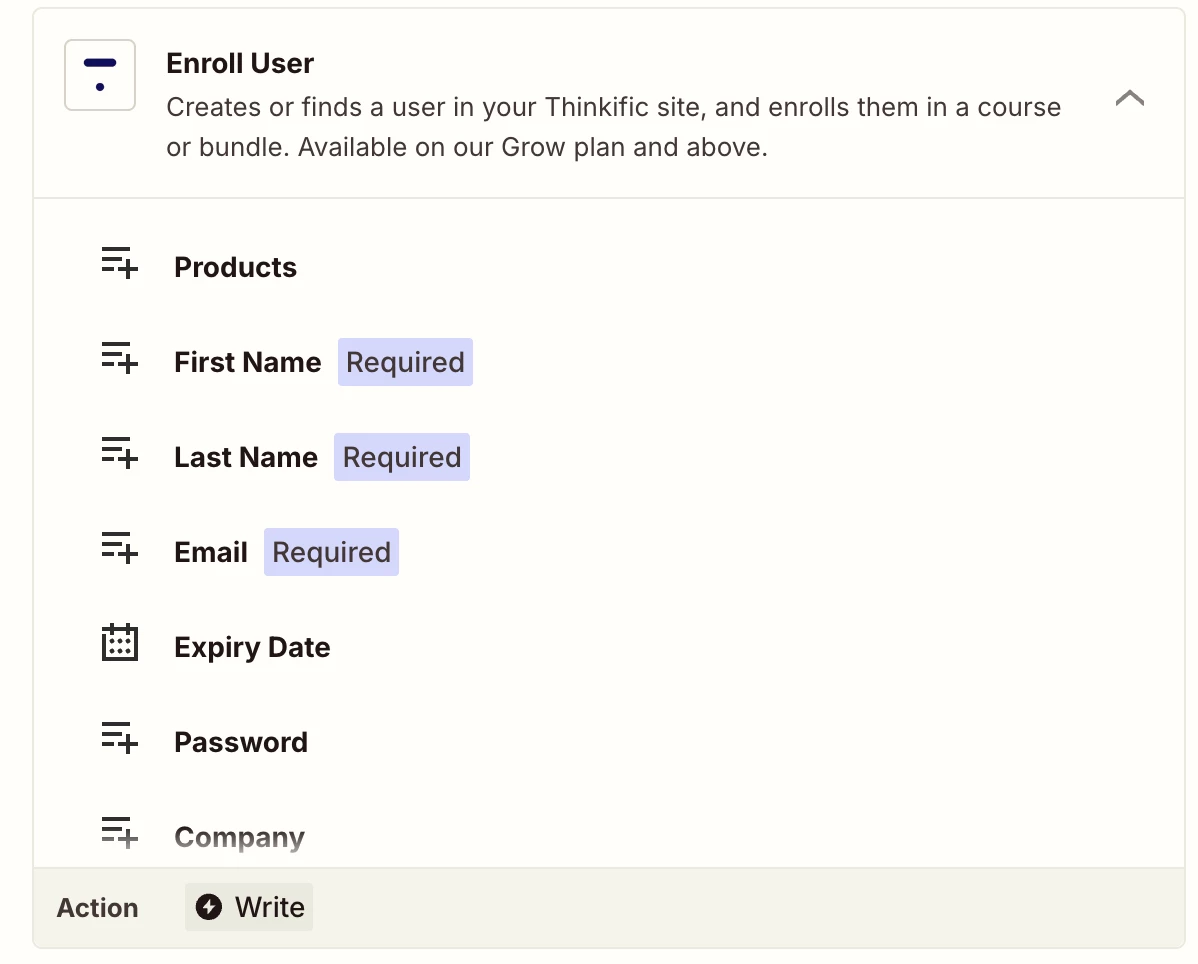Select the Company field label

tap(239, 838)
